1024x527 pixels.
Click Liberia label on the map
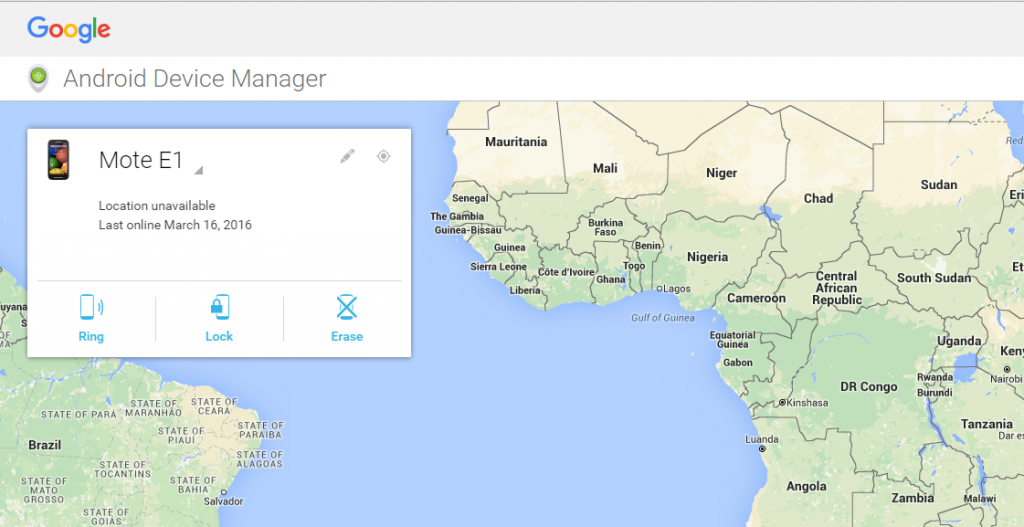click(x=525, y=290)
